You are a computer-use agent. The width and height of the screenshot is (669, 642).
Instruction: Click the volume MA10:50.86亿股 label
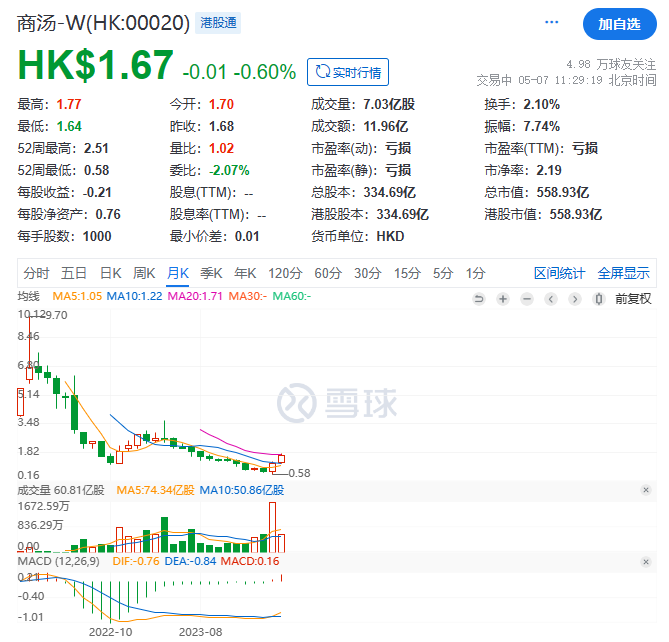click(241, 490)
